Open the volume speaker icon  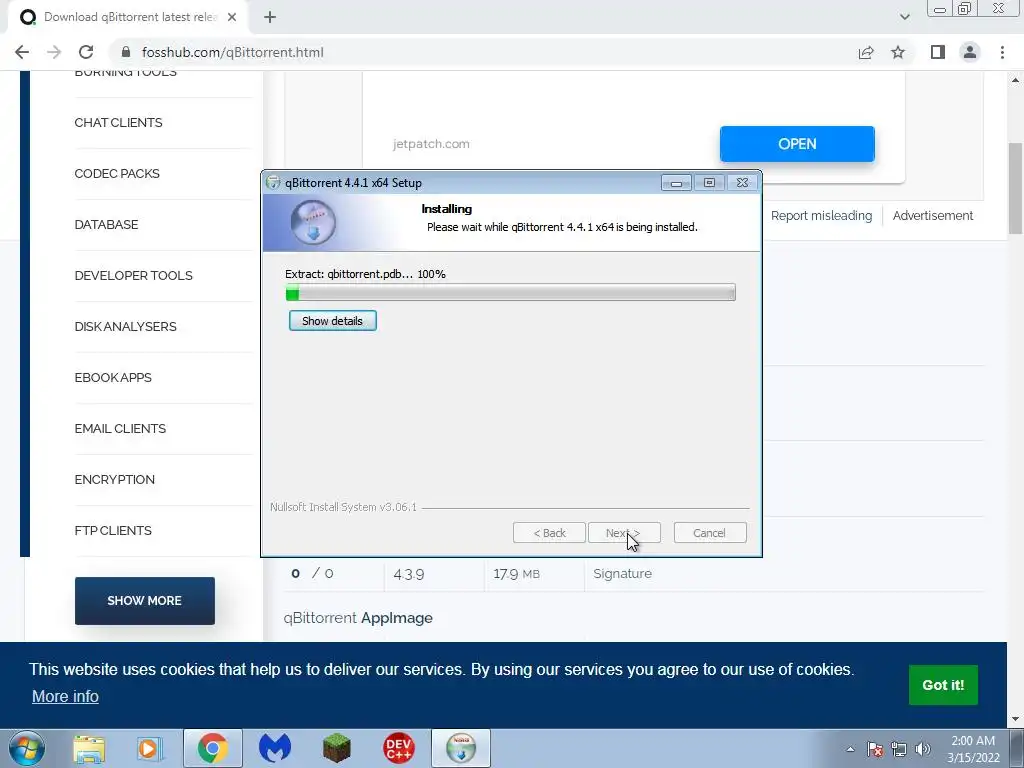(x=923, y=749)
